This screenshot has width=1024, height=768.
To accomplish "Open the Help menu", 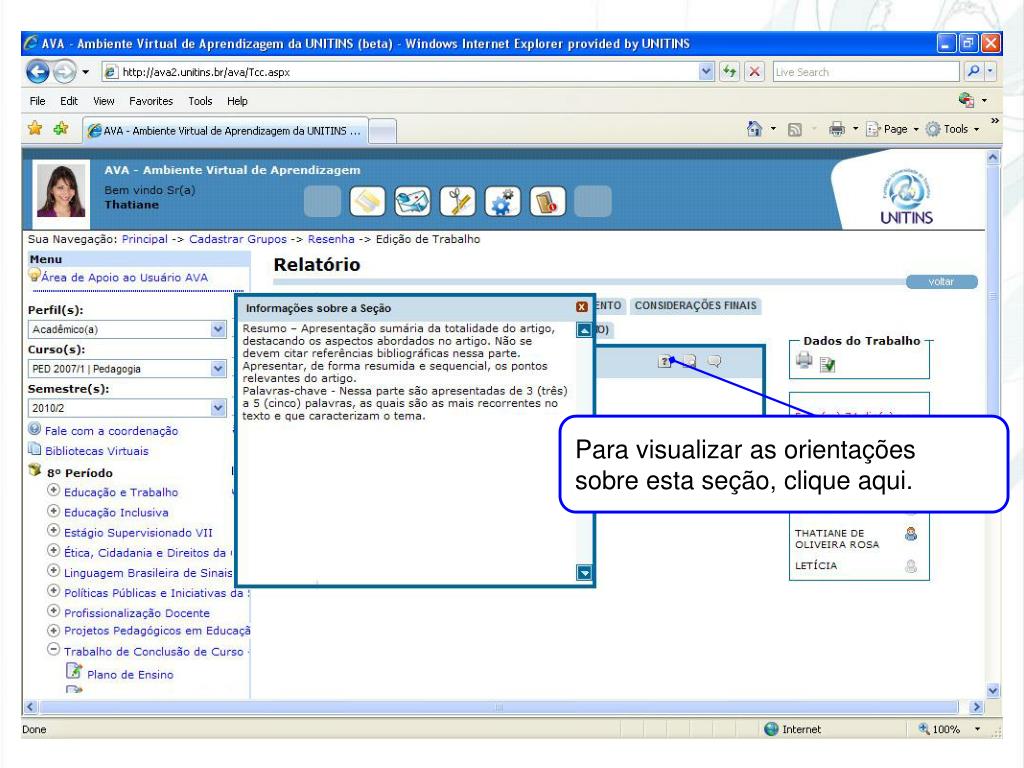I will pyautogui.click(x=237, y=101).
